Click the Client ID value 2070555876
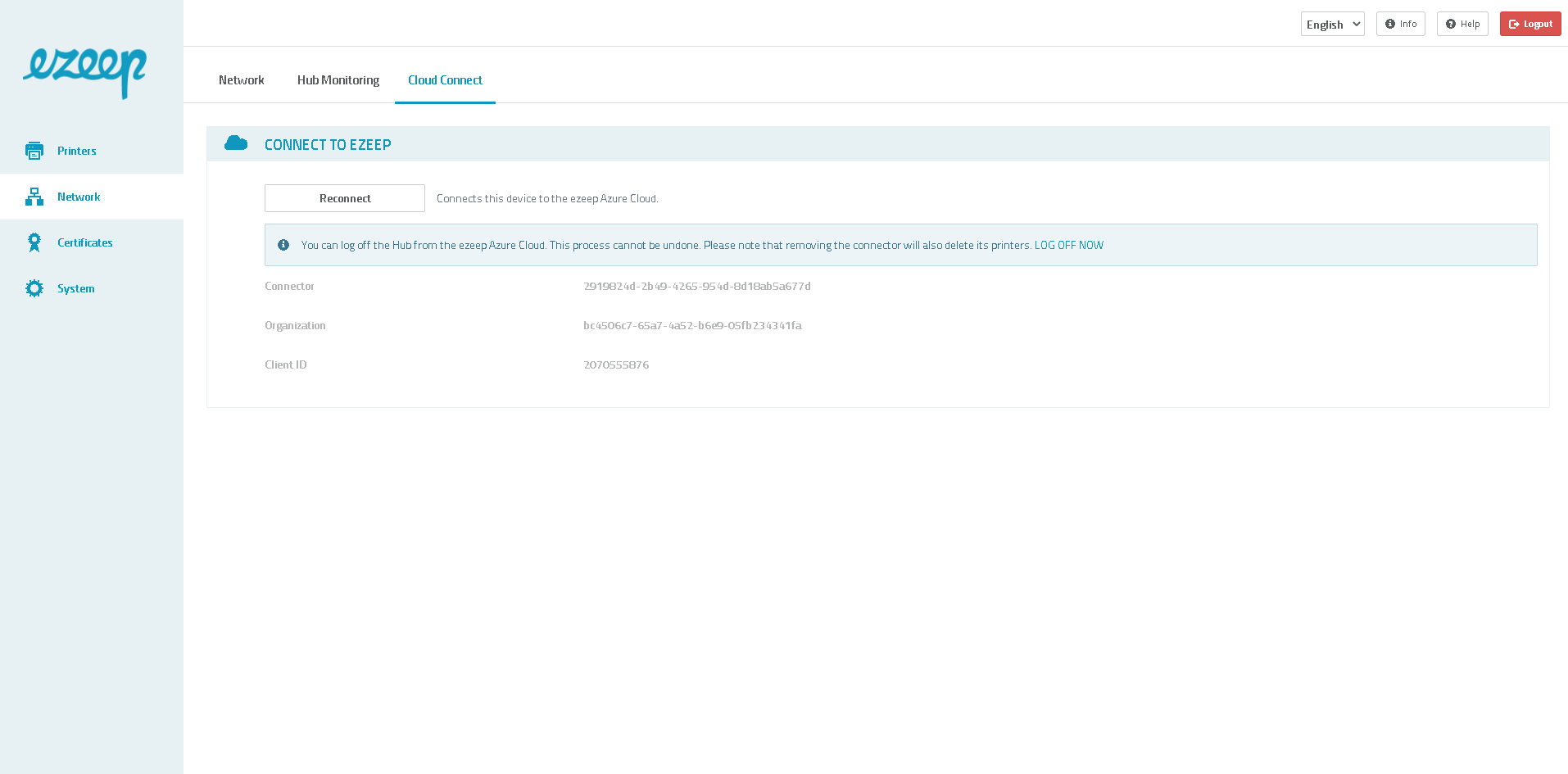1568x774 pixels. pos(616,364)
